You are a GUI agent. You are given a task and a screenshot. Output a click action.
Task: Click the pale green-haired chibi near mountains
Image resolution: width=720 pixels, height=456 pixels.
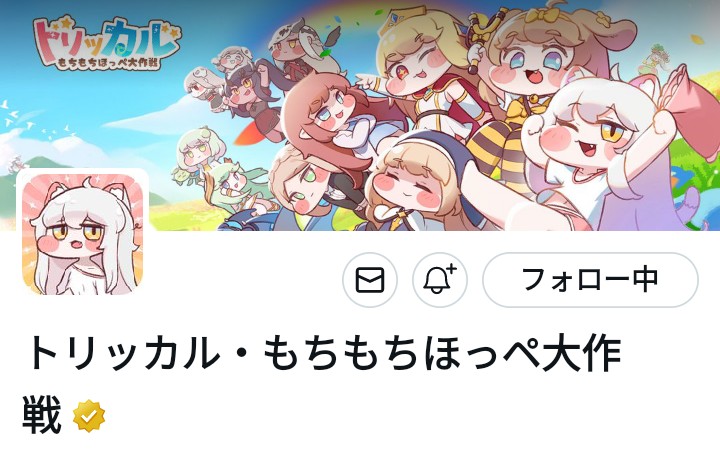198,152
